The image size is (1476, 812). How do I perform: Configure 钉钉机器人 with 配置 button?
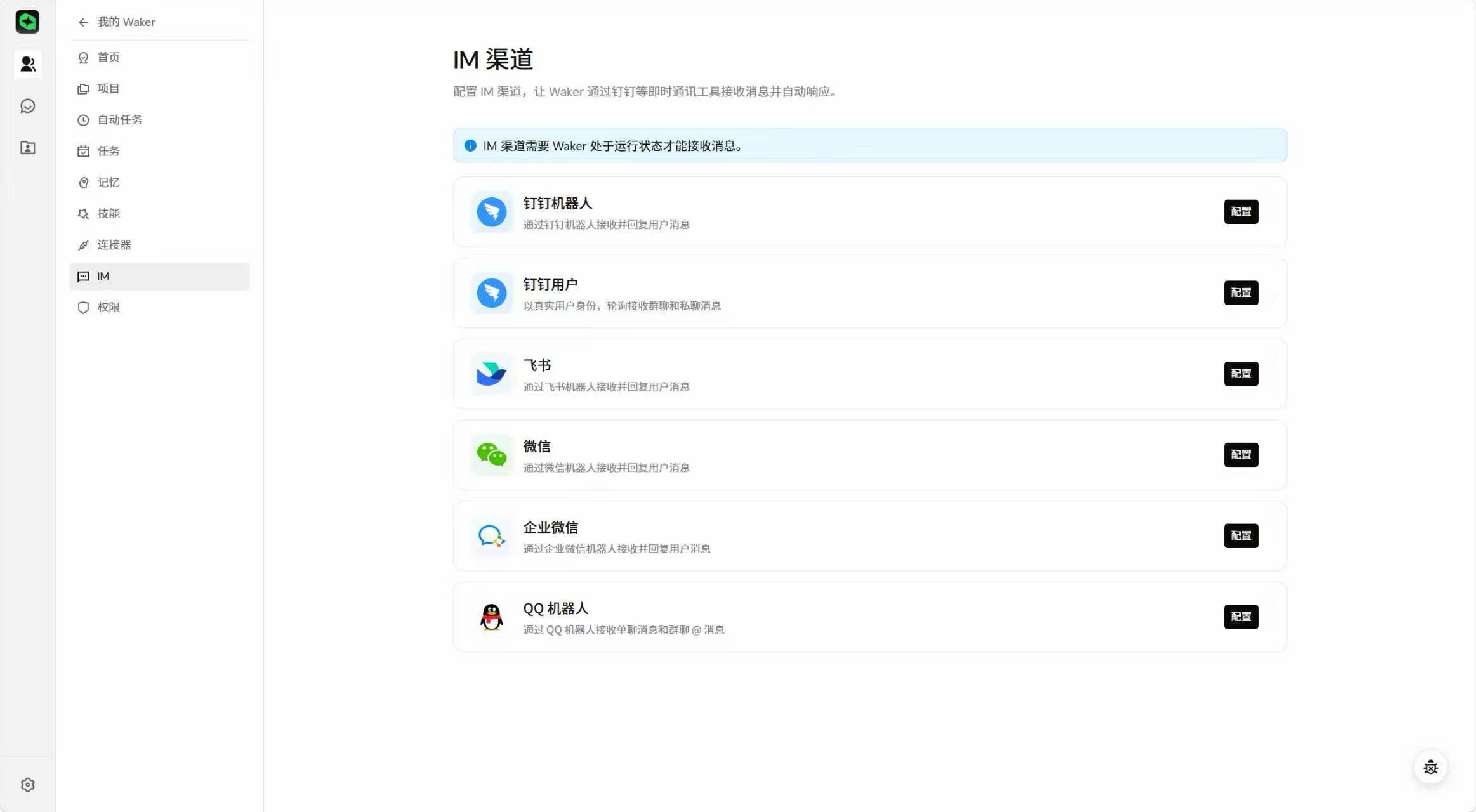[x=1241, y=212]
